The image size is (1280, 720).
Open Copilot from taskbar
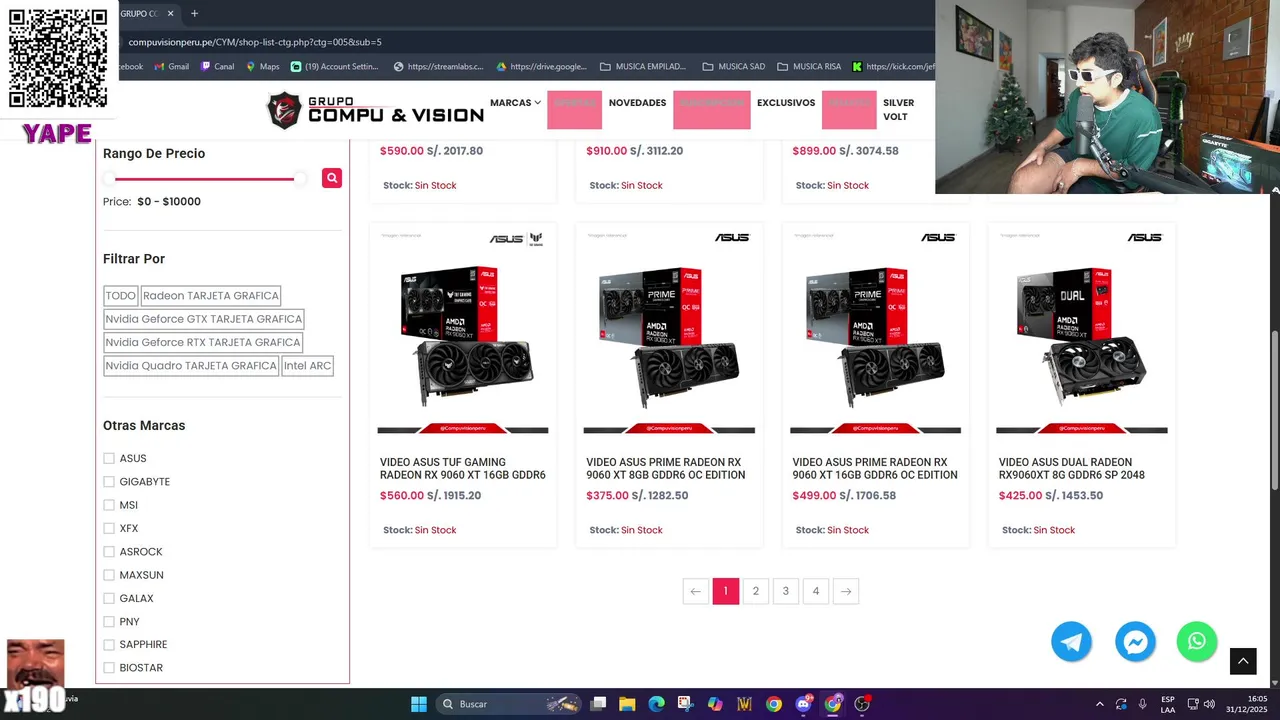point(715,704)
